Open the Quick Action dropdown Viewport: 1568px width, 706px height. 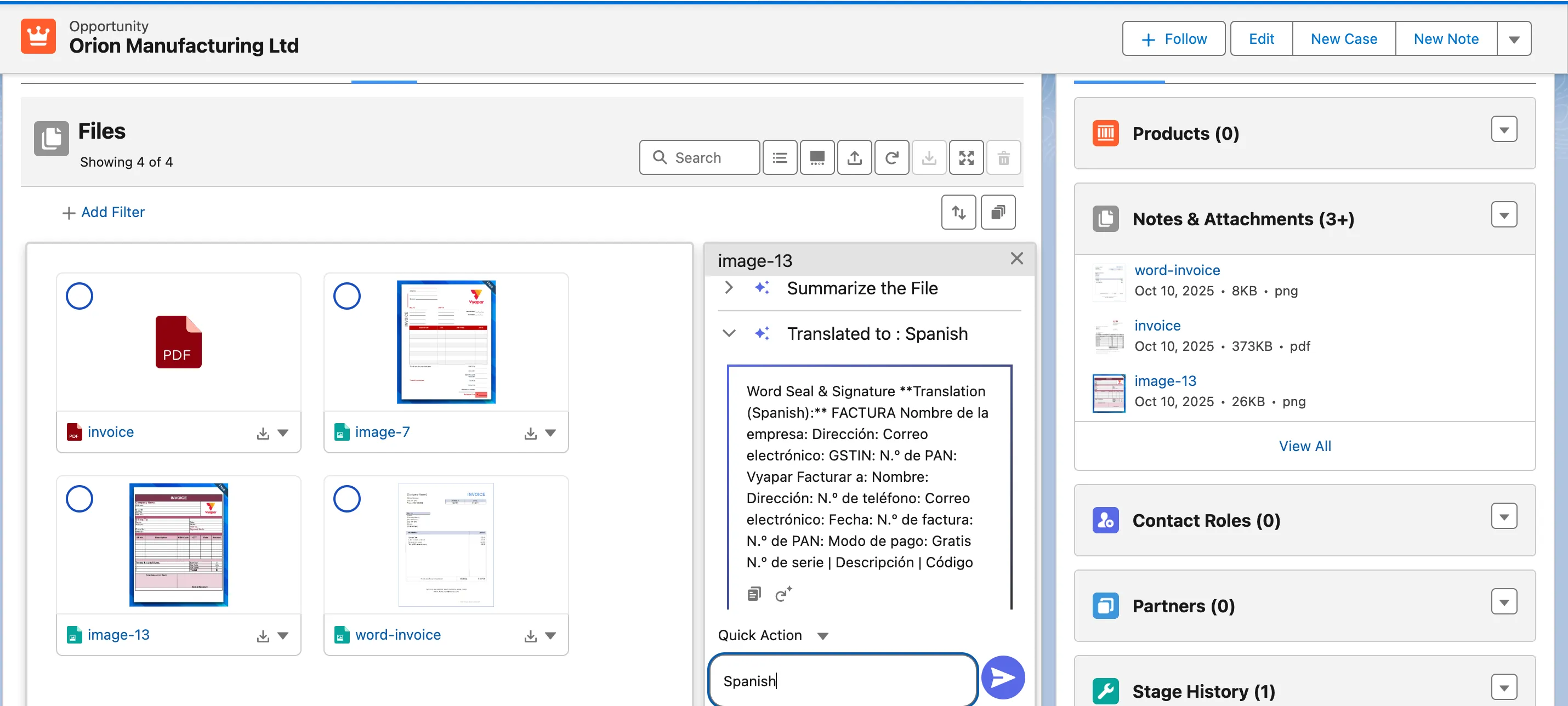click(x=822, y=636)
